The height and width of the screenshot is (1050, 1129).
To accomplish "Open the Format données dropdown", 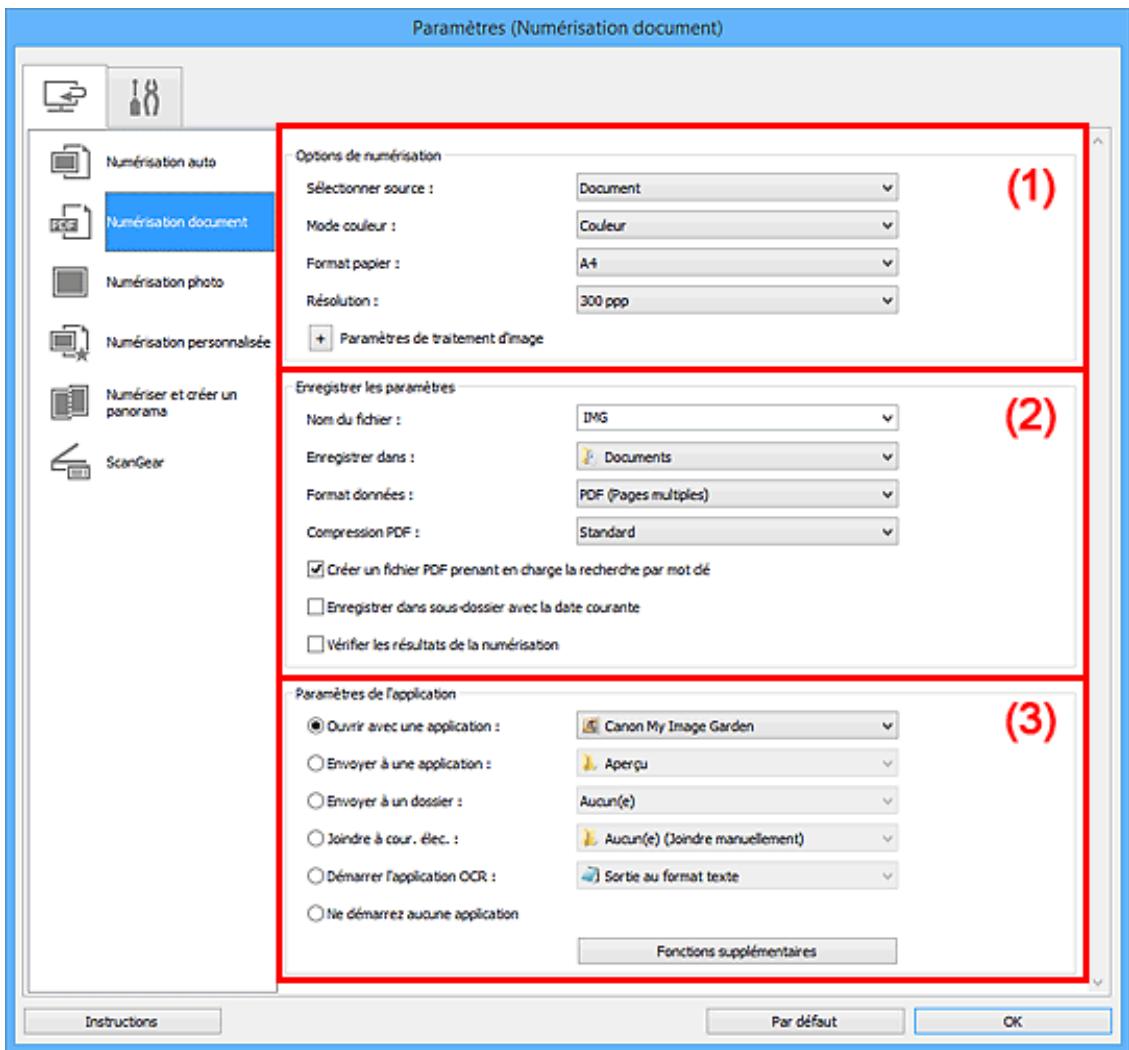I will pos(737,495).
